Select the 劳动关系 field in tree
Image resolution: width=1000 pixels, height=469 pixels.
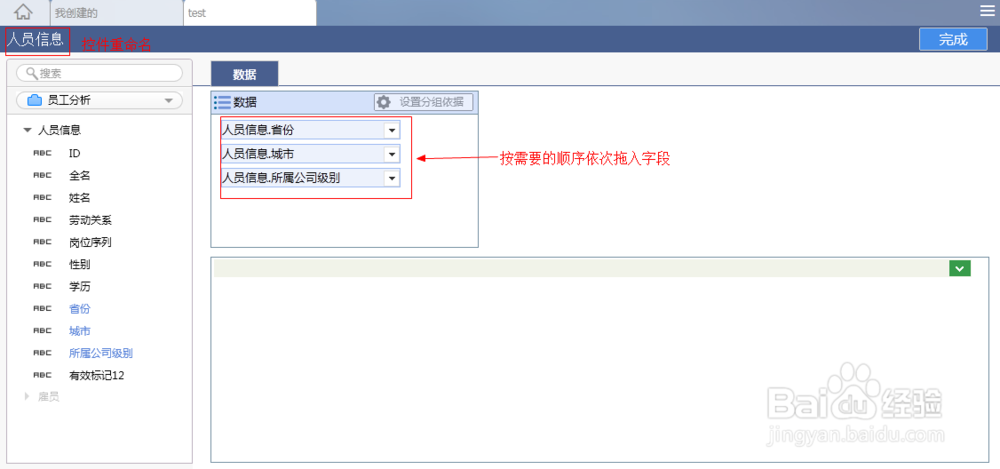pyautogui.click(x=91, y=220)
